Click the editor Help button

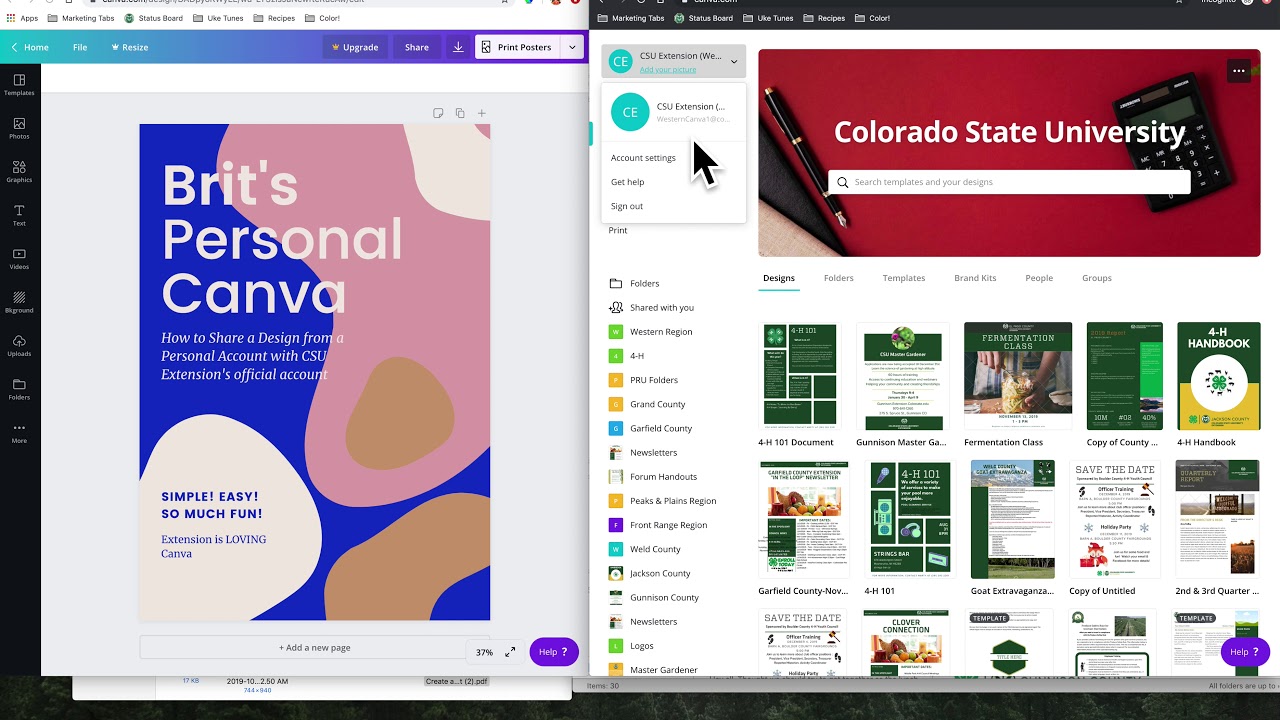(x=554, y=652)
